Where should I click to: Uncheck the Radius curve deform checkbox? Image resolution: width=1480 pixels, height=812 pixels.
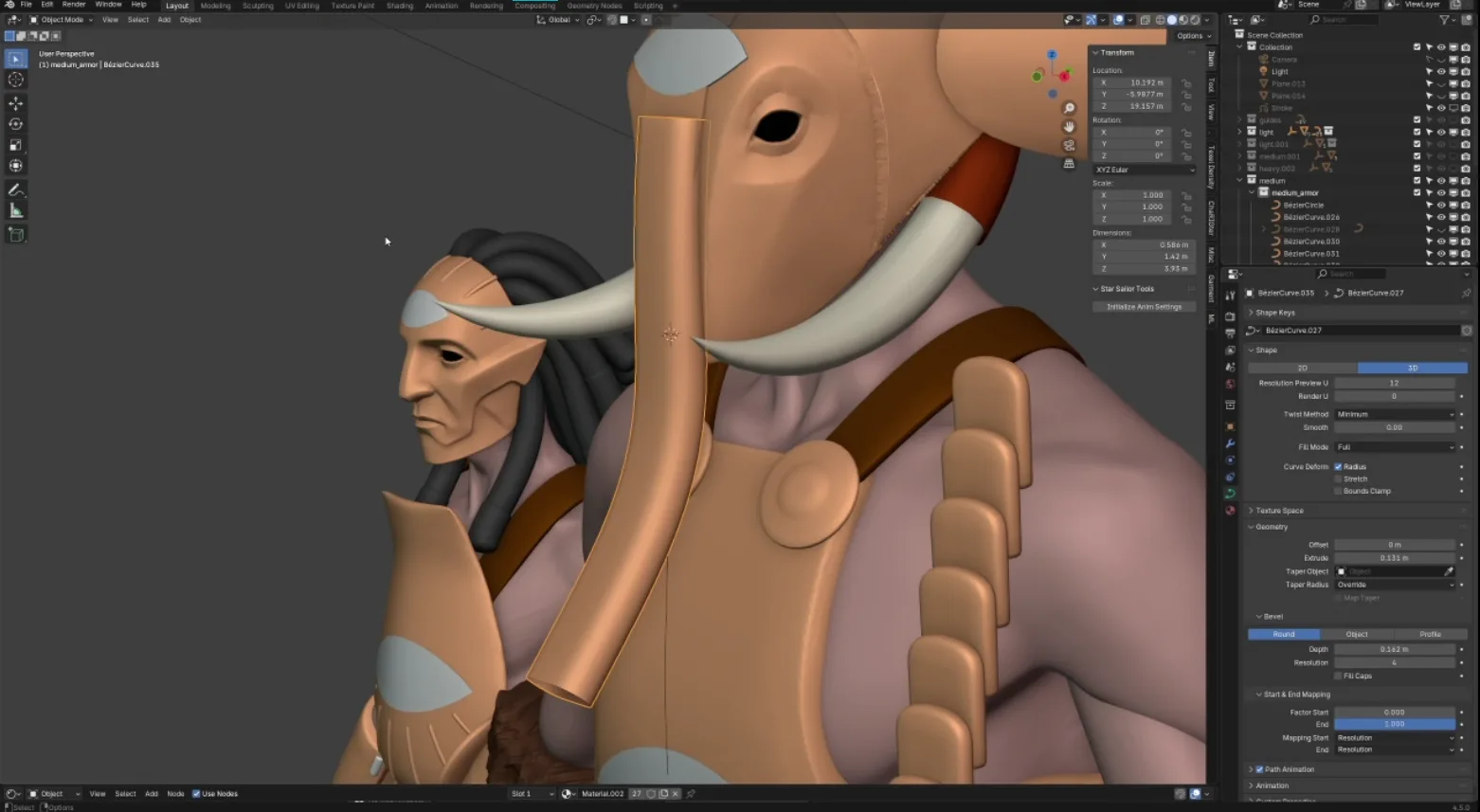[1338, 466]
